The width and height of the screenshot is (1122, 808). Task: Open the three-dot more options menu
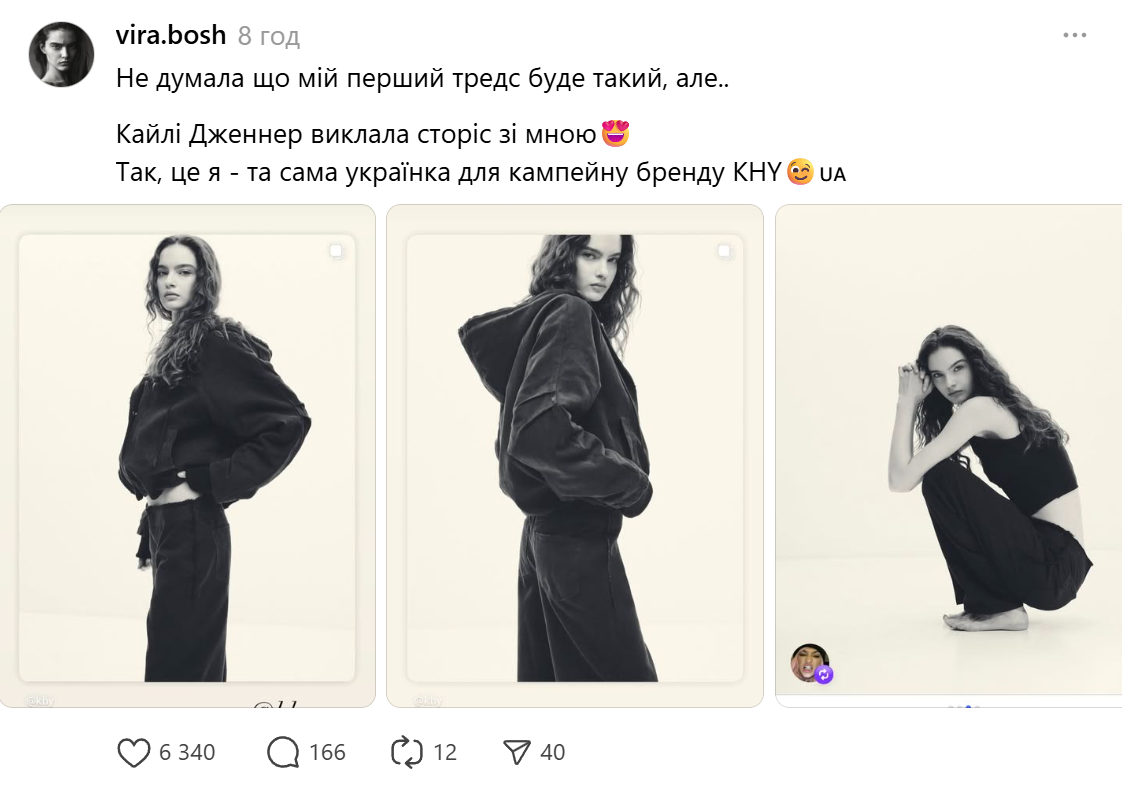point(1074,36)
